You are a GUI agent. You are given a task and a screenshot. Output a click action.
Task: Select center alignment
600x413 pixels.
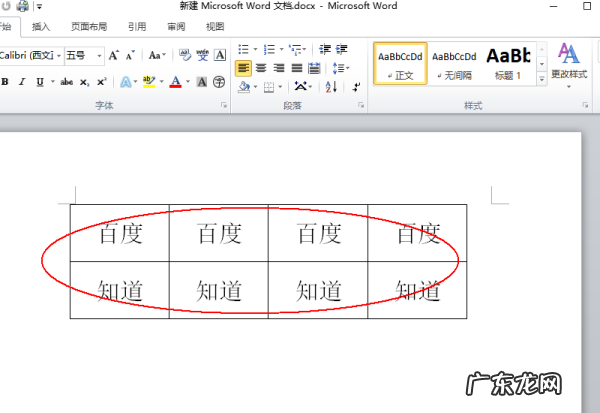click(x=261, y=68)
